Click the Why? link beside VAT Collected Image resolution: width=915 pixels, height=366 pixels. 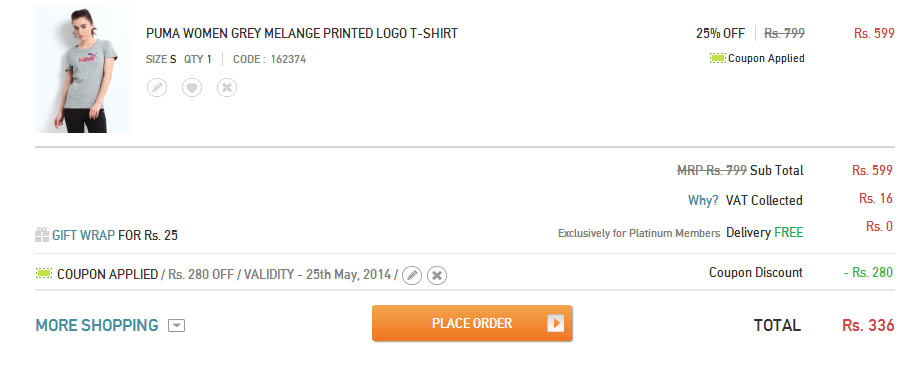pos(703,201)
